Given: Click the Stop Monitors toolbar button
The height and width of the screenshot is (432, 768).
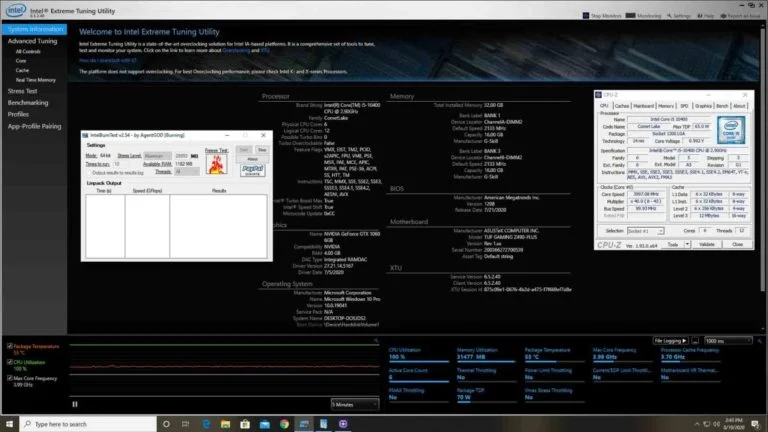Looking at the screenshot, I should 602,16.
